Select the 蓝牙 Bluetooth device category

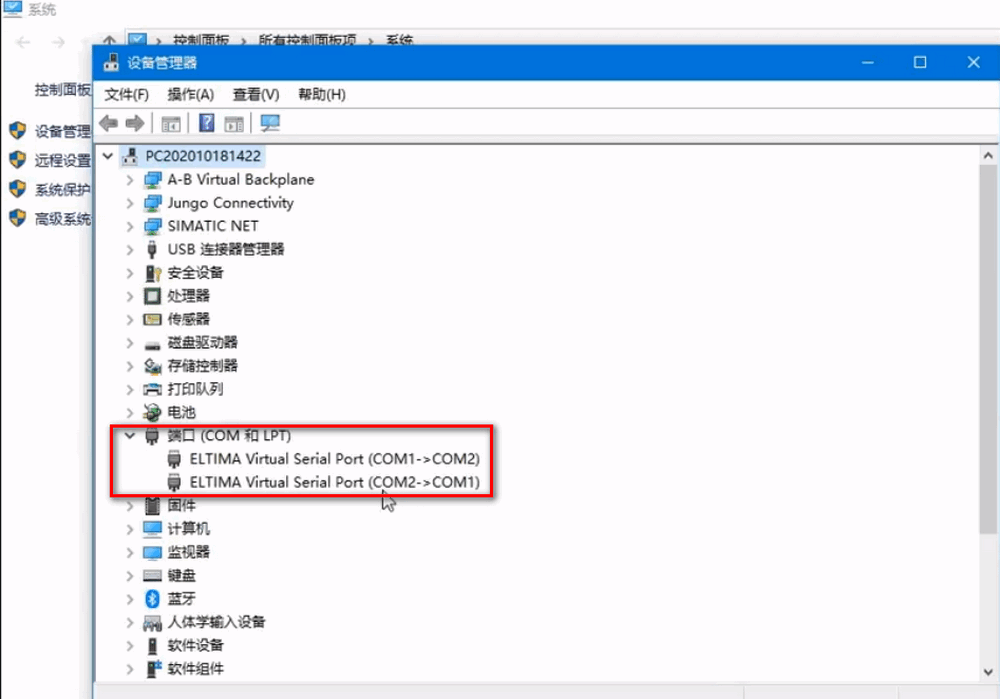[181, 598]
